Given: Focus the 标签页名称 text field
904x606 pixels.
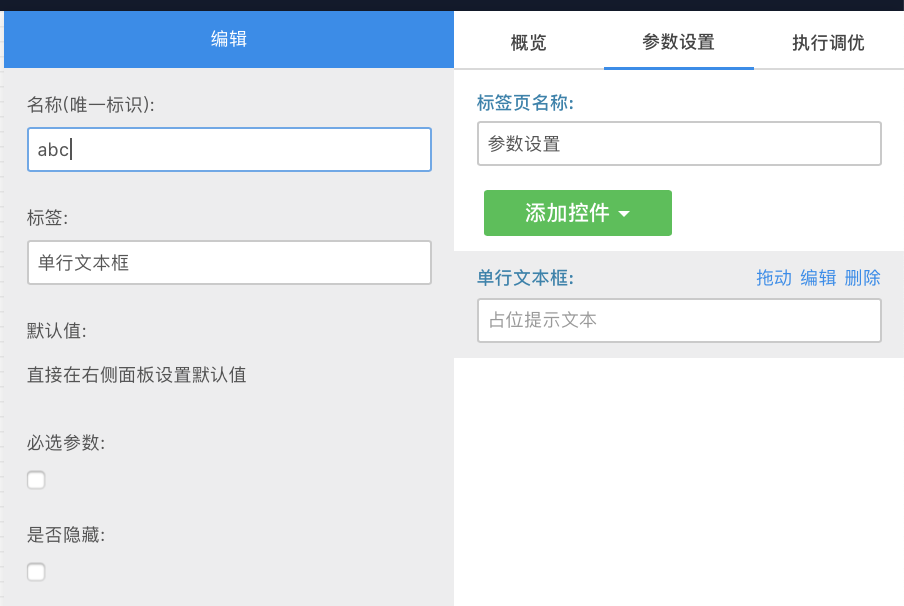Looking at the screenshot, I should pyautogui.click(x=679, y=144).
